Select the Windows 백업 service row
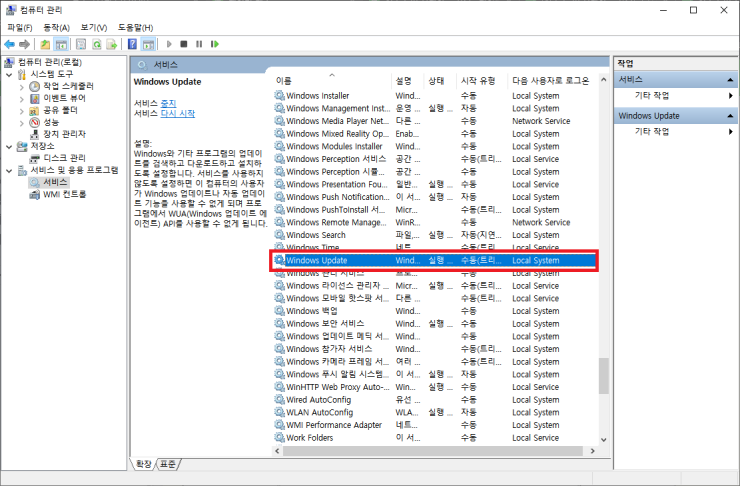 tap(435, 311)
